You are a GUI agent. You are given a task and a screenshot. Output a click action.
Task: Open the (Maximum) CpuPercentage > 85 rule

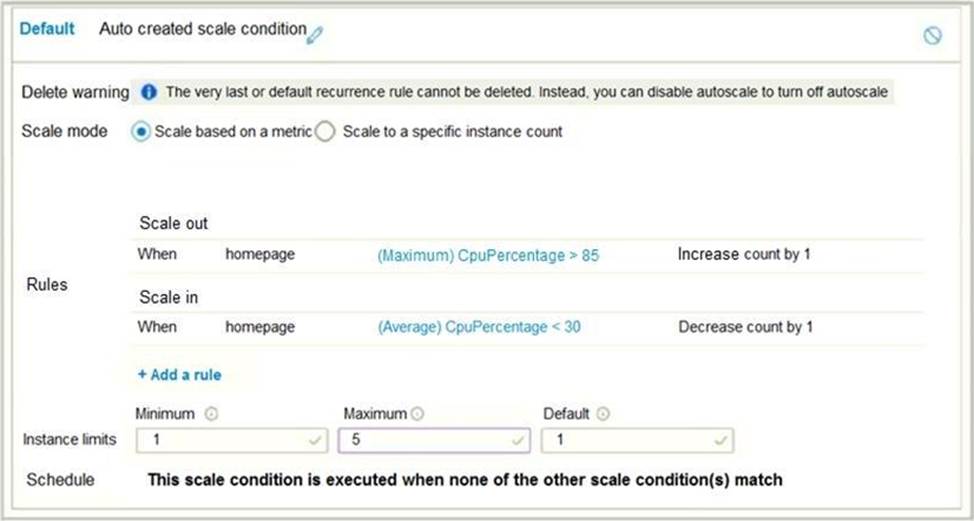488,255
